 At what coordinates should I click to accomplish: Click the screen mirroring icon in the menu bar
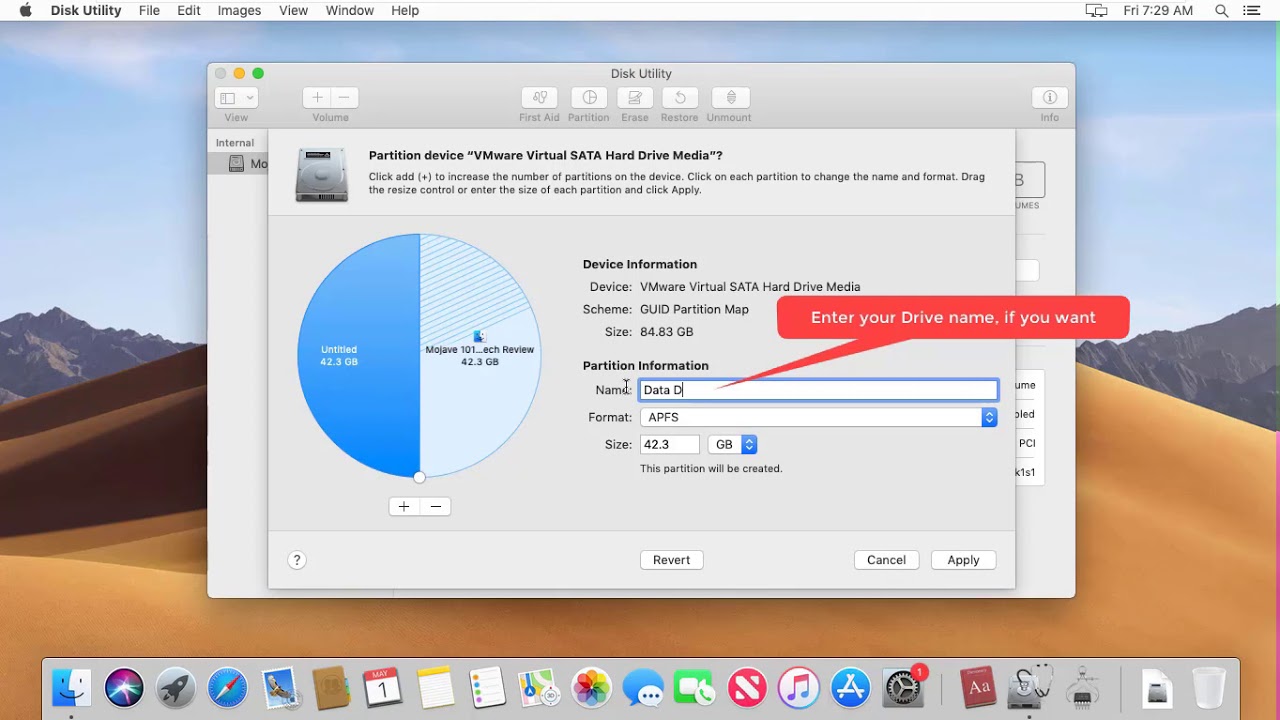(x=1096, y=10)
